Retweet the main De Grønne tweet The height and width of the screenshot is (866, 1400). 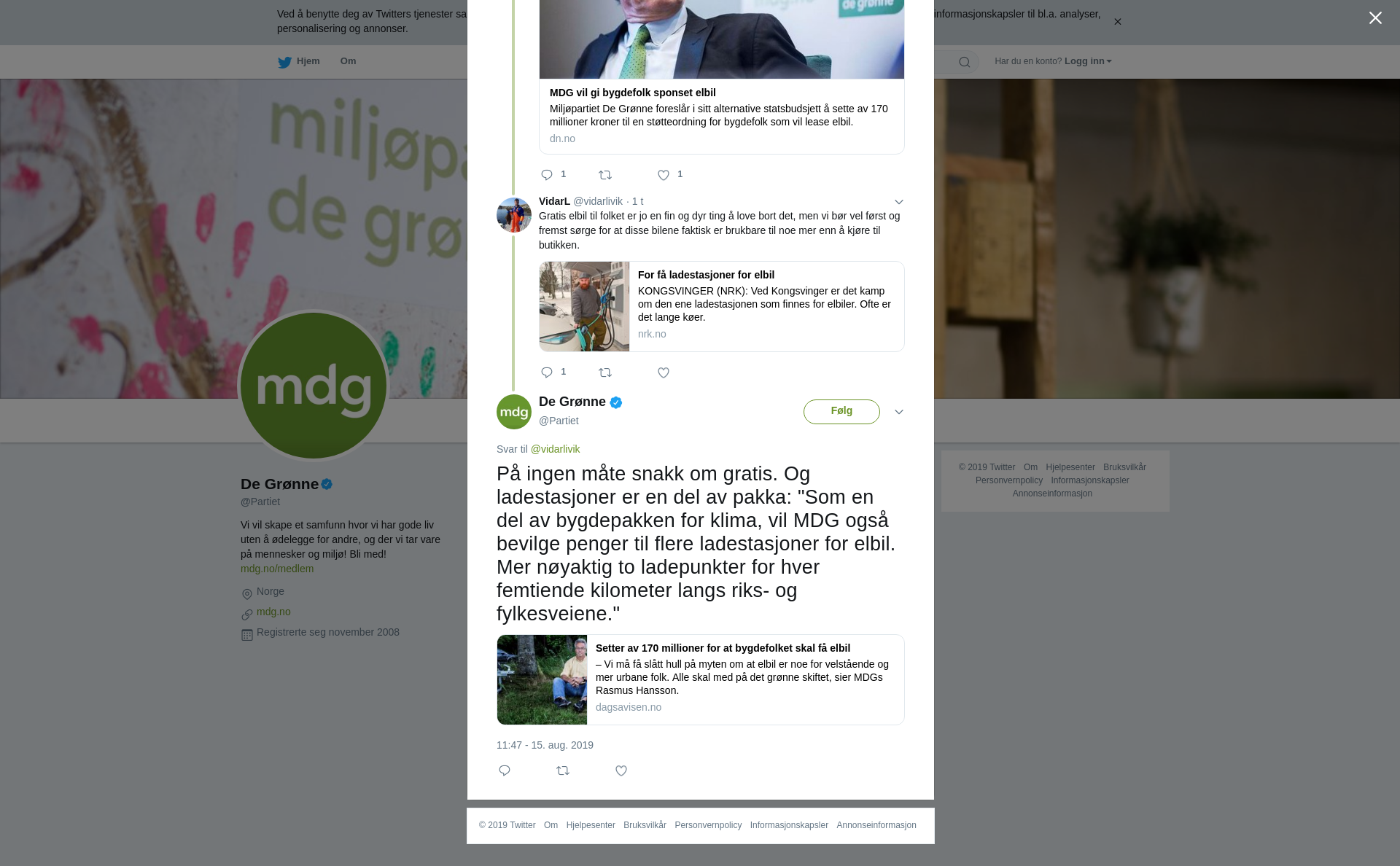pyautogui.click(x=563, y=771)
